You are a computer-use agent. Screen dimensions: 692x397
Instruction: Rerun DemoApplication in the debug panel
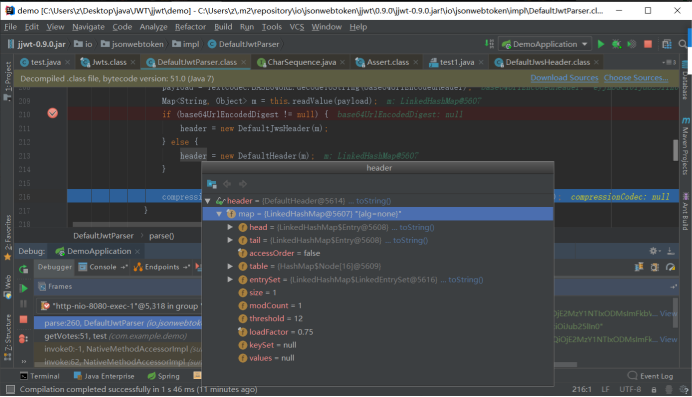pyautogui.click(x=23, y=269)
